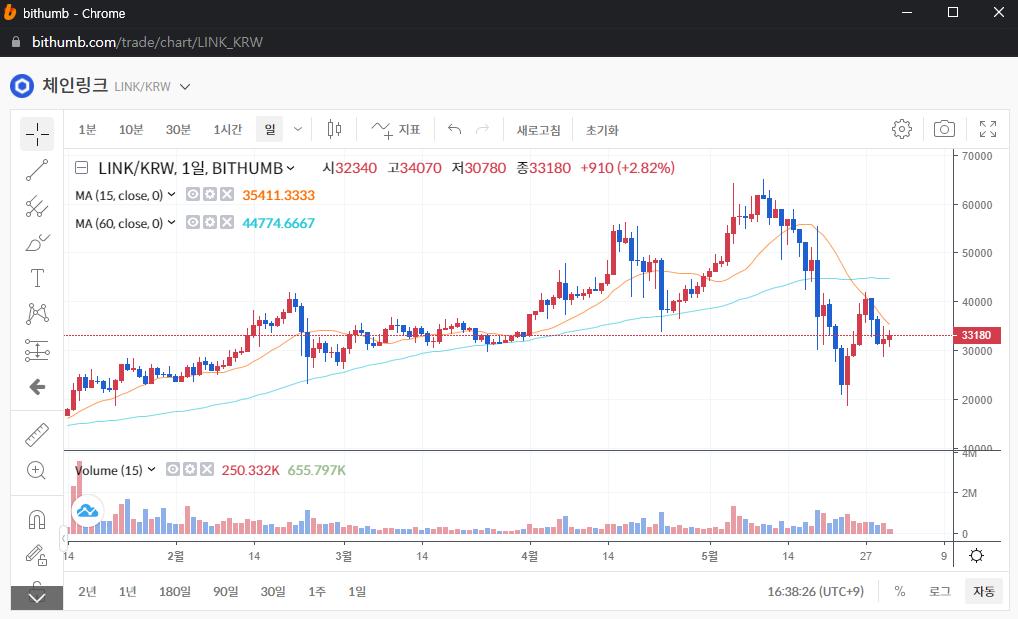Click the 초기화 reset button
The width and height of the screenshot is (1018, 619).
coord(602,130)
